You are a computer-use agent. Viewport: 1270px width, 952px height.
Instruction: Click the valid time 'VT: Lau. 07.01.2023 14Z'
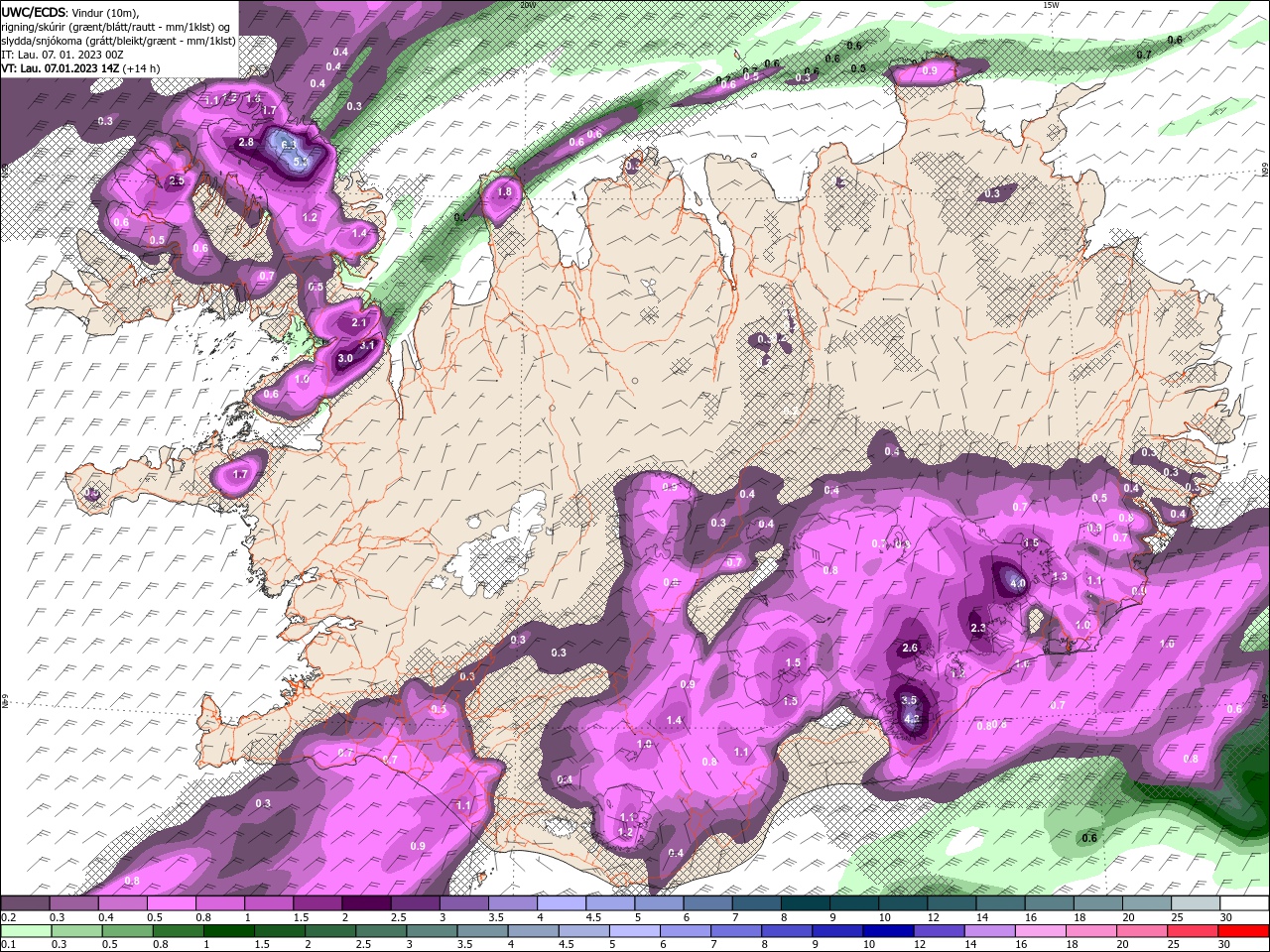coord(62,68)
